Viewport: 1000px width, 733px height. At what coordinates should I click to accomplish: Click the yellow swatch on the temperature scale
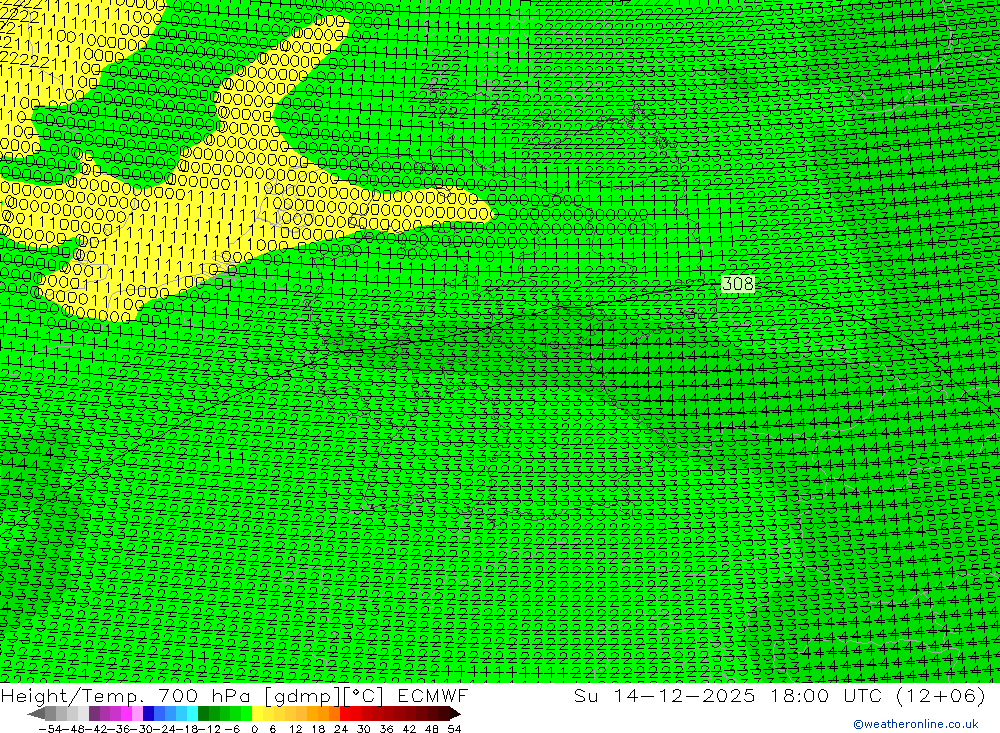[257, 714]
